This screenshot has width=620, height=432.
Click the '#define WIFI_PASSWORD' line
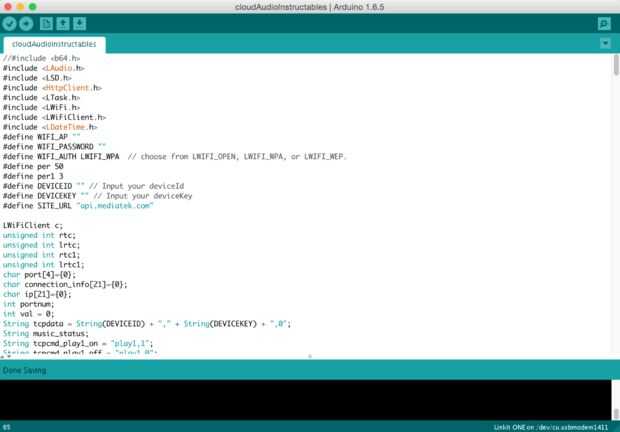coord(55,147)
